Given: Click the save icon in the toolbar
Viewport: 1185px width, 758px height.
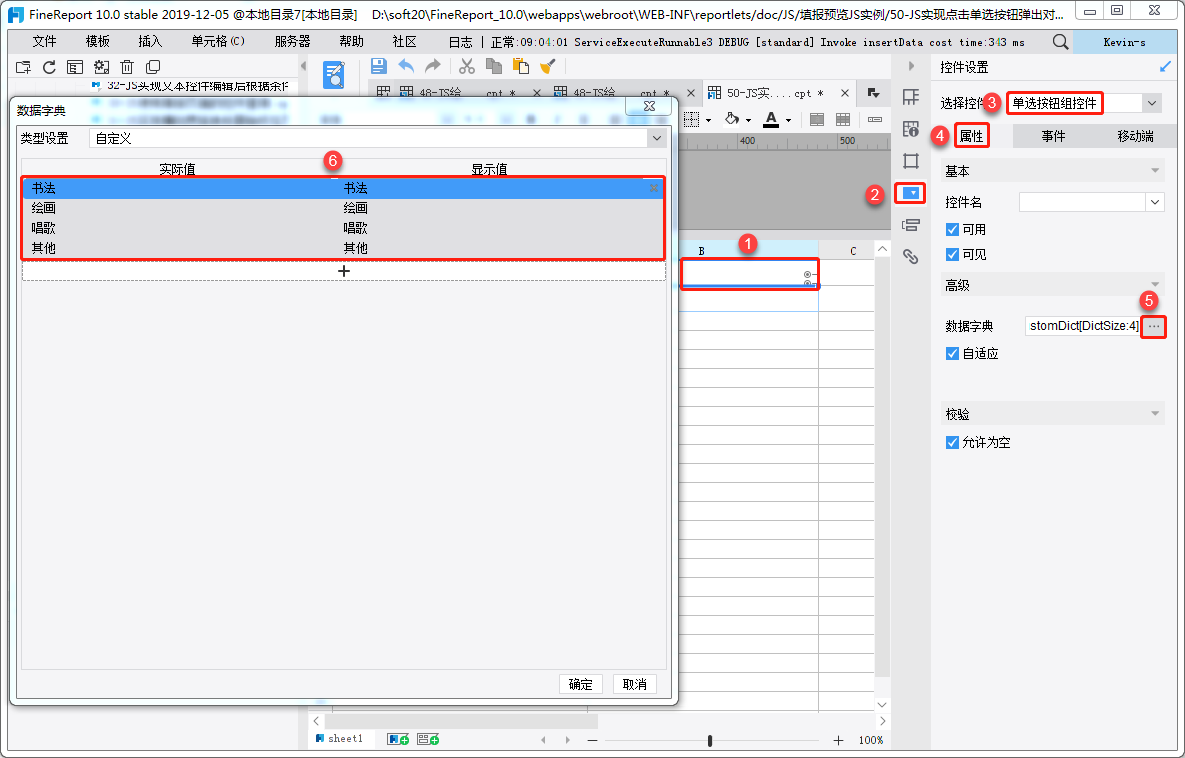Looking at the screenshot, I should point(379,67).
